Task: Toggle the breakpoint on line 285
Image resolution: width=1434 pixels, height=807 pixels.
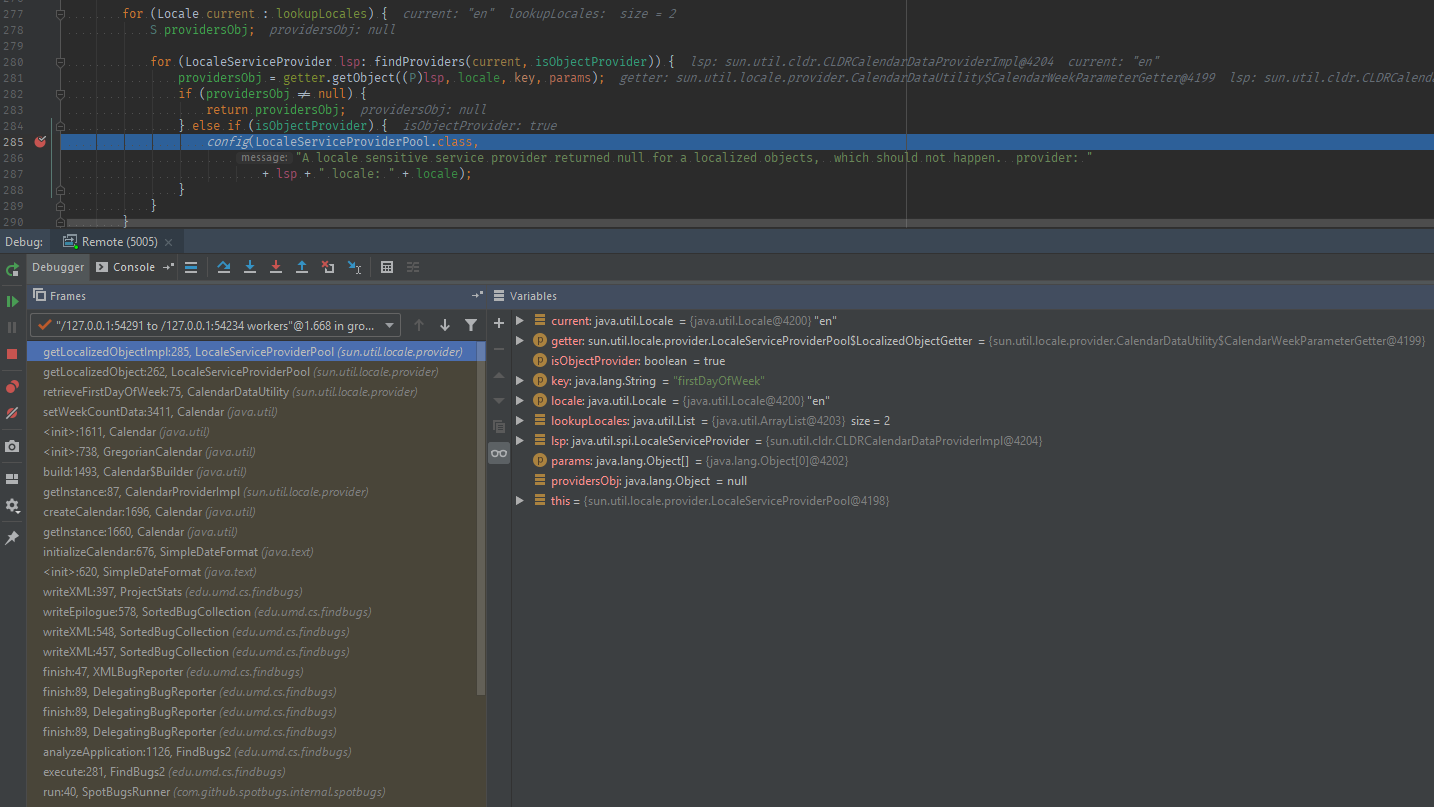Action: (x=39, y=142)
